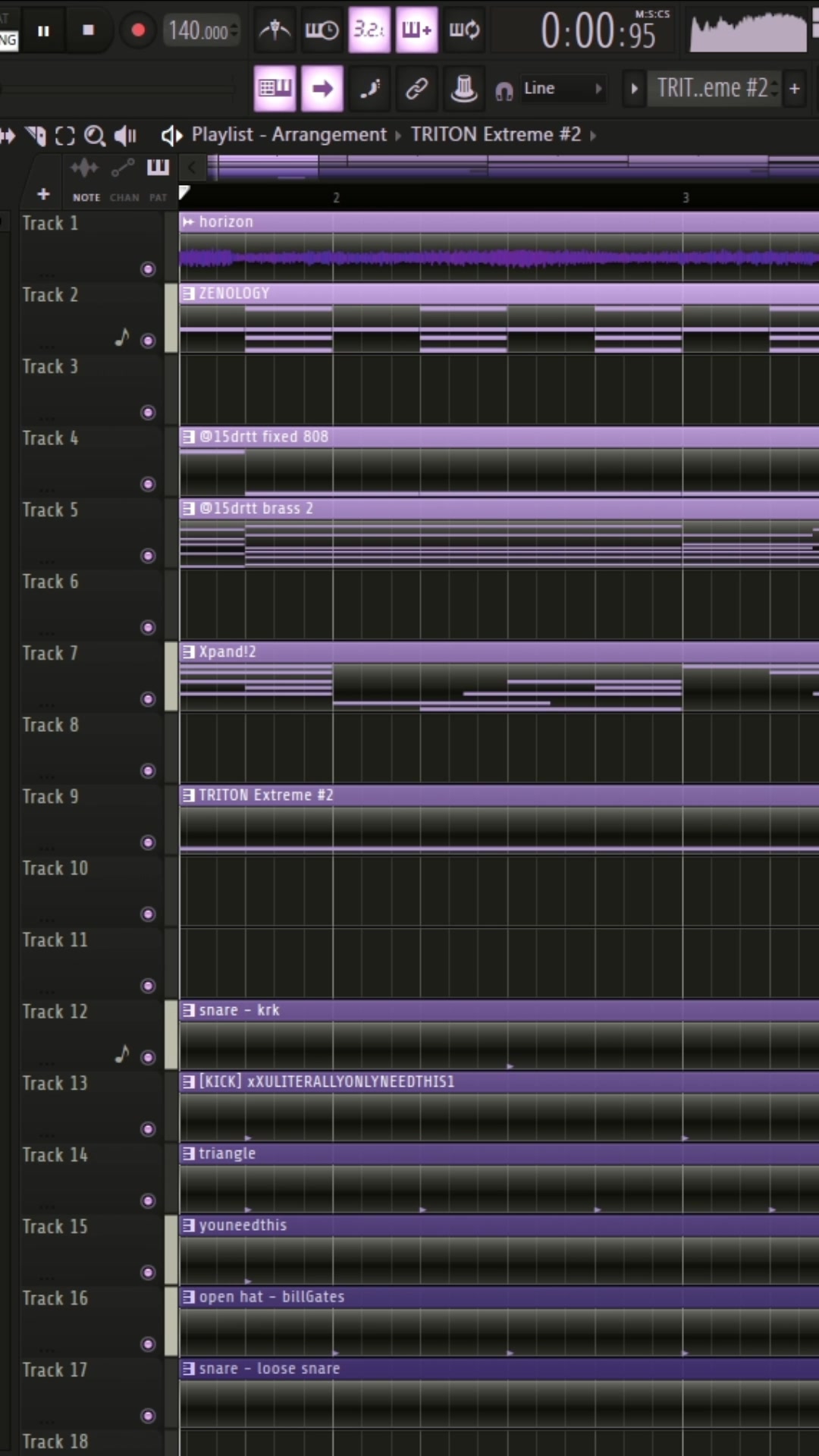Select the stamp tool icon
819x1456 pixels.
(463, 89)
